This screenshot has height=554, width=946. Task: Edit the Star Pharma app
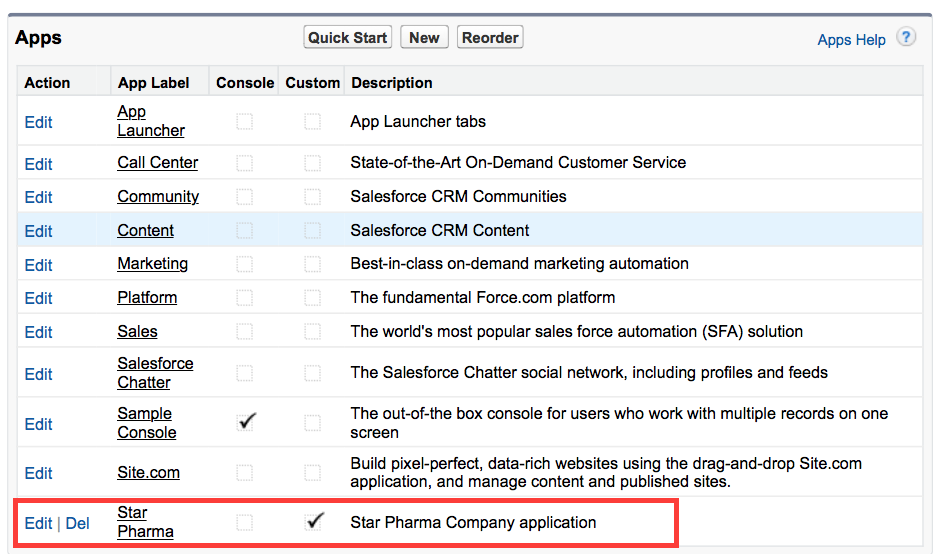(39, 523)
